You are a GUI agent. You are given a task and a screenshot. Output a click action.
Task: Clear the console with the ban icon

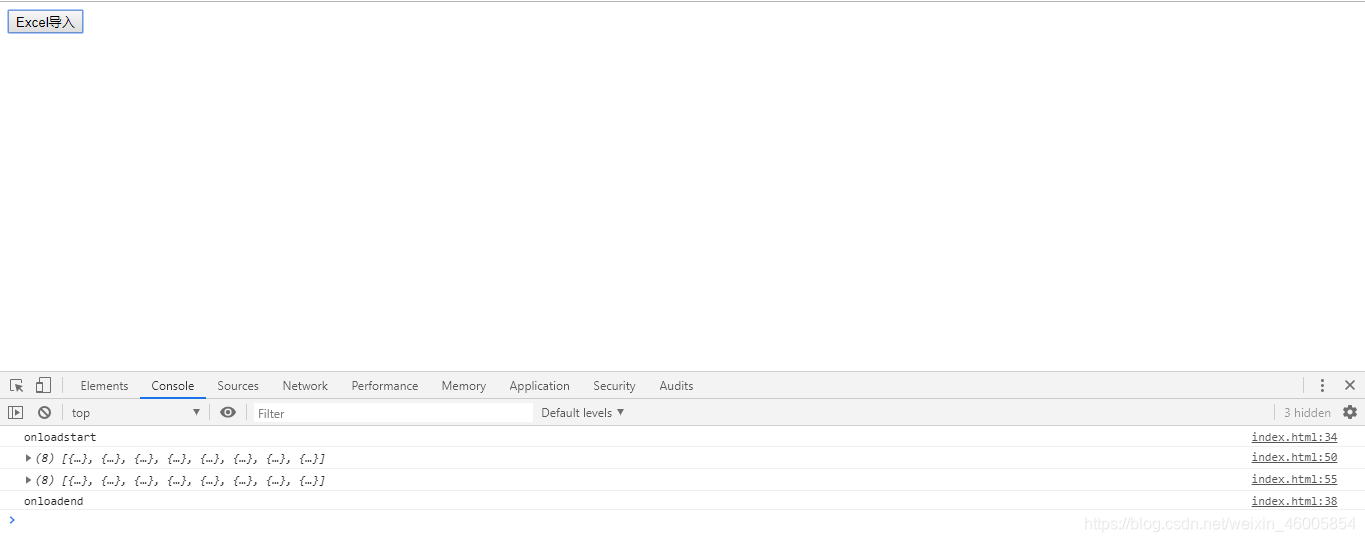tap(44, 412)
